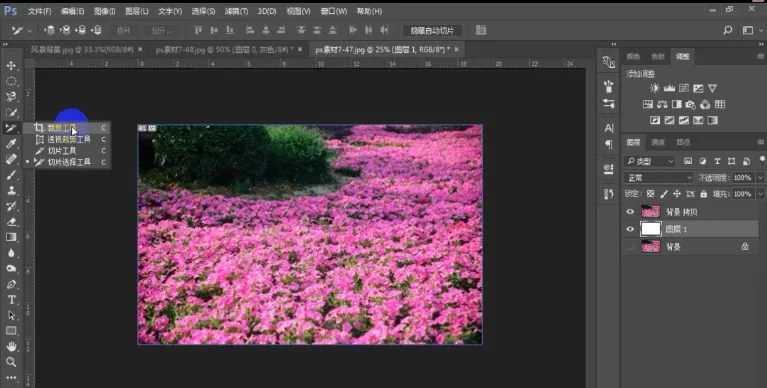Open the 滤镜(T) menu
This screenshot has height=388, width=767.
[x=236, y=11]
